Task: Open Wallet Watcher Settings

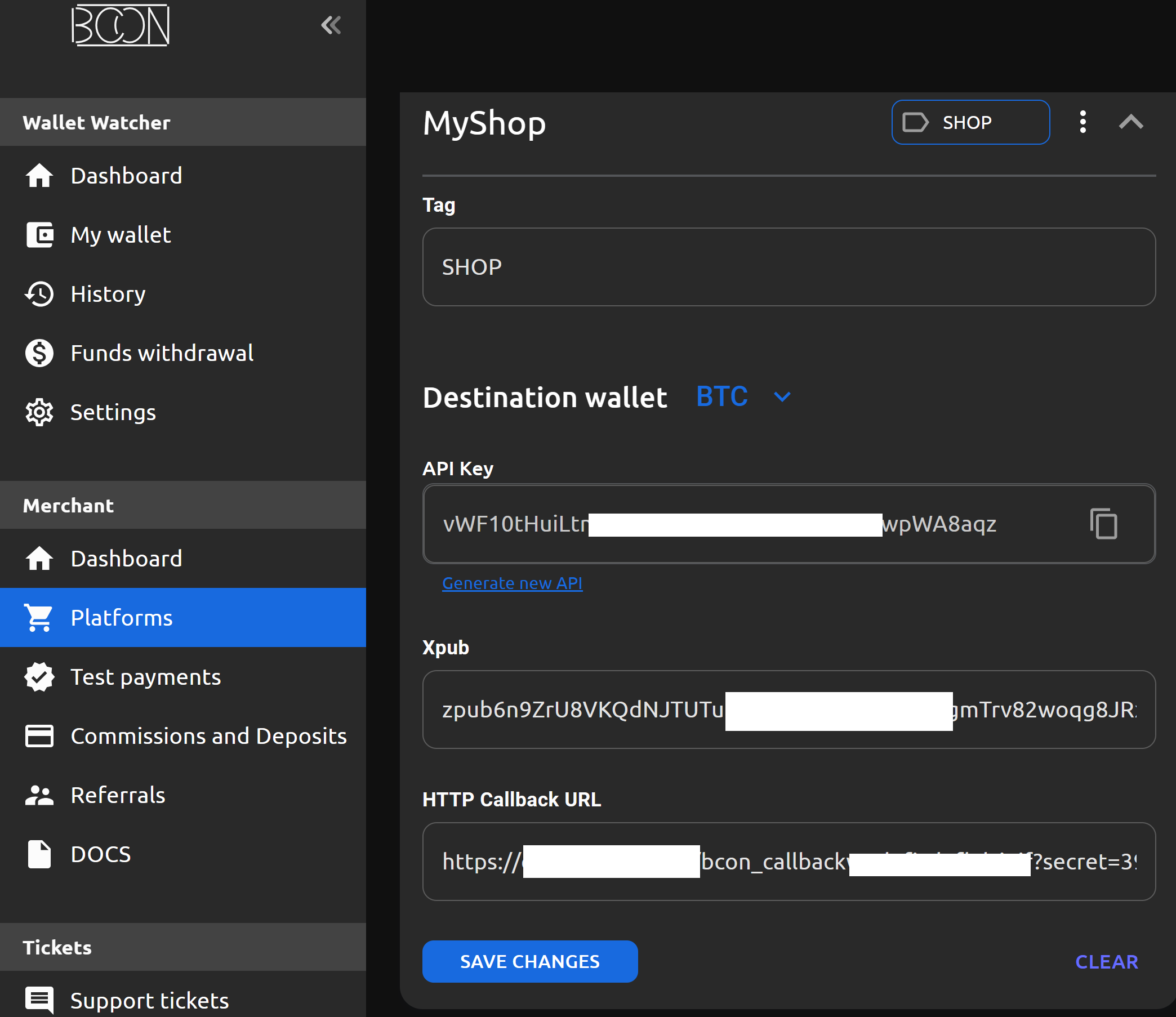Action: tap(113, 412)
